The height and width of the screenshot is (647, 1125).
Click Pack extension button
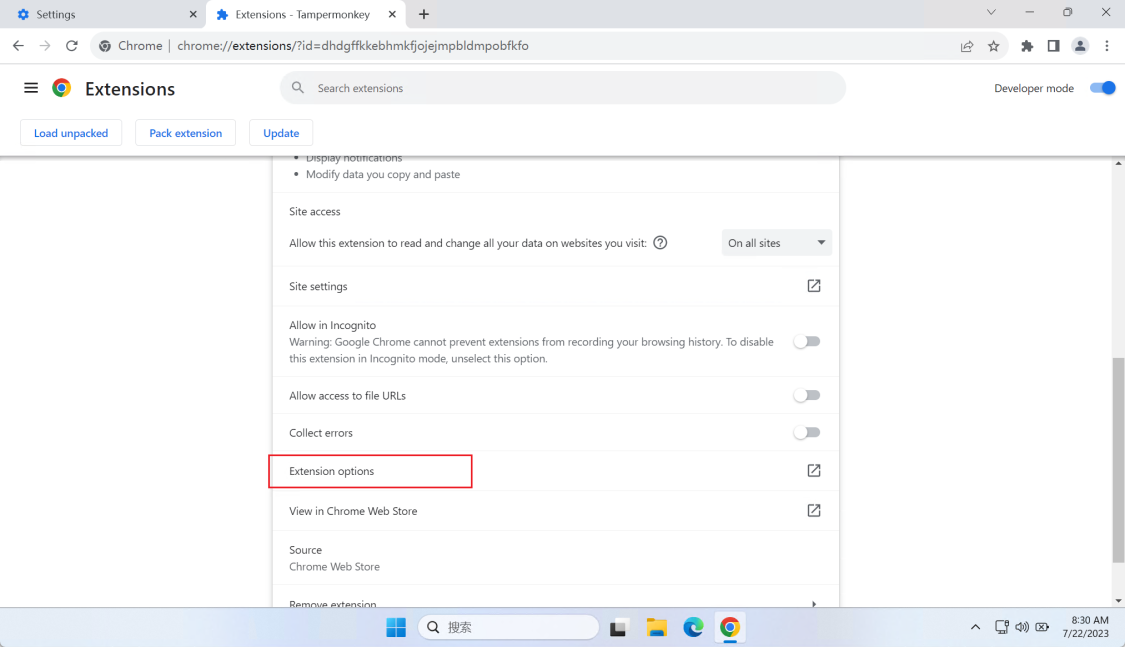click(186, 133)
